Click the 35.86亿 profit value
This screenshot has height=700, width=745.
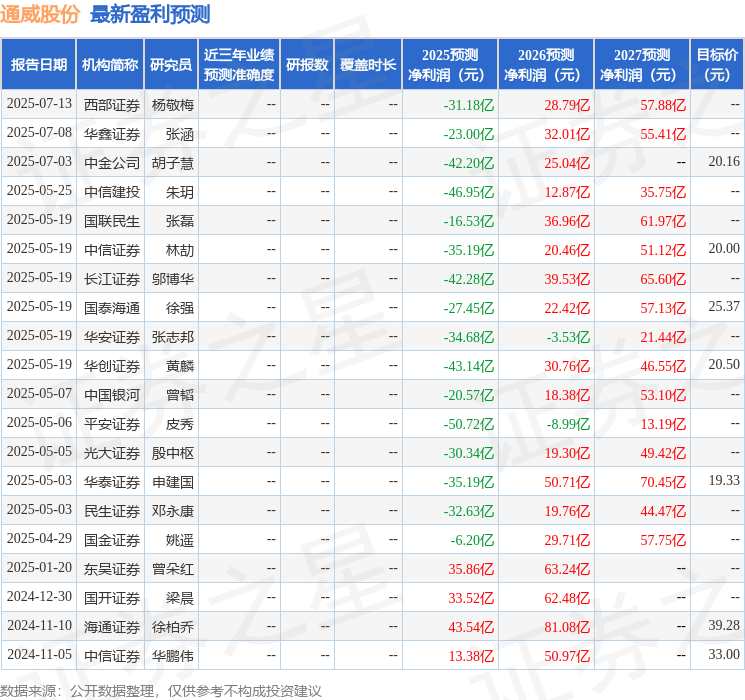471,569
